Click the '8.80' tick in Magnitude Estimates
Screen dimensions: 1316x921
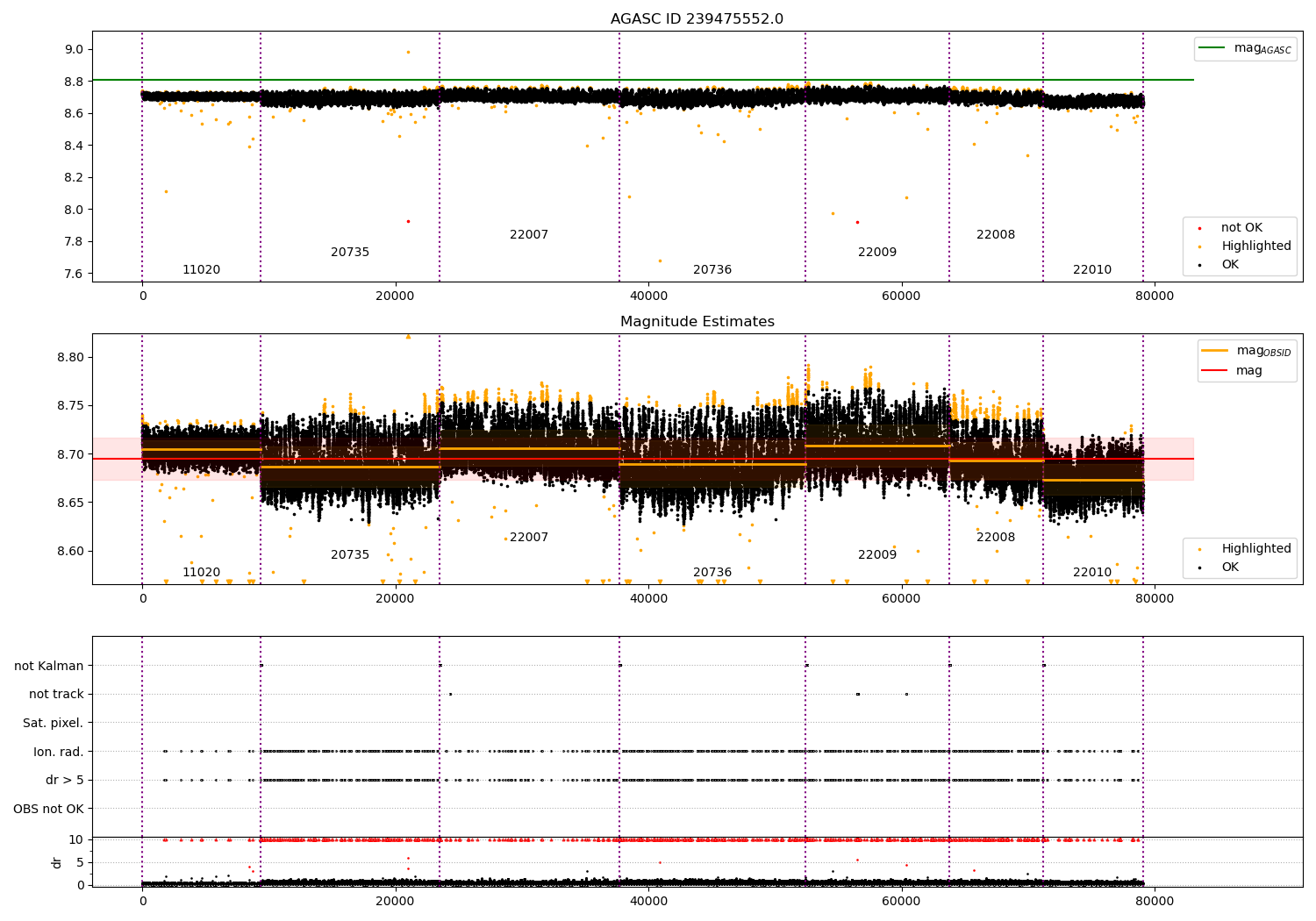point(70,358)
